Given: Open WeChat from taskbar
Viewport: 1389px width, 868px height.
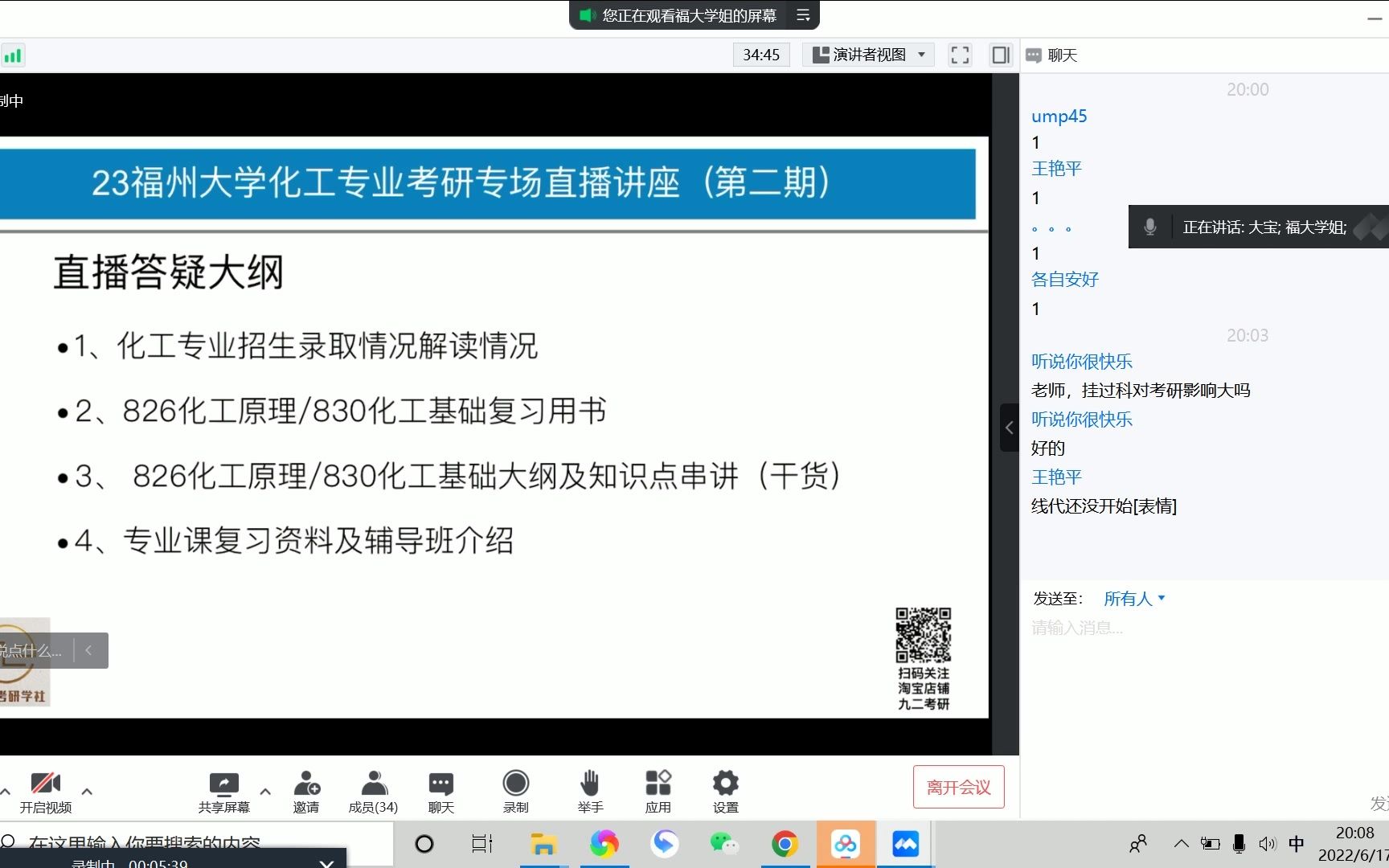Looking at the screenshot, I should (x=723, y=844).
